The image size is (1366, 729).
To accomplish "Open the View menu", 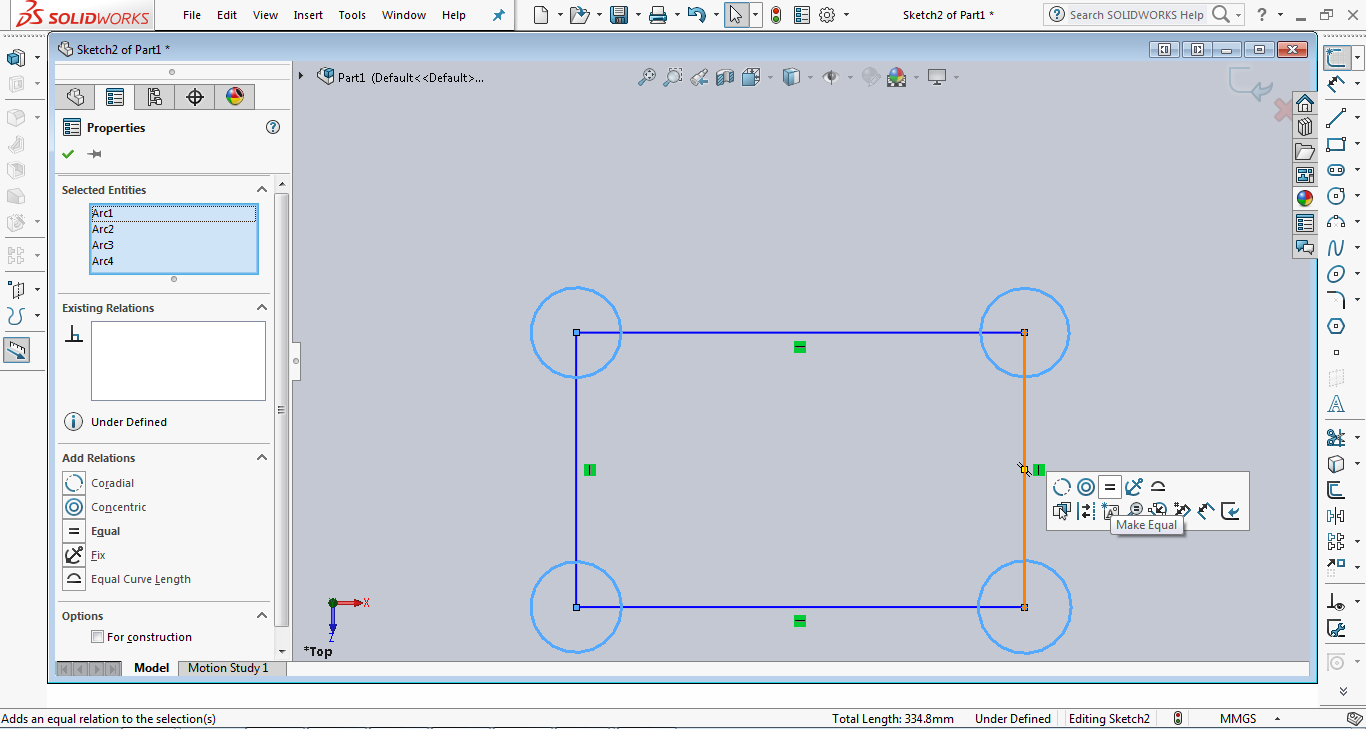I will coord(266,15).
